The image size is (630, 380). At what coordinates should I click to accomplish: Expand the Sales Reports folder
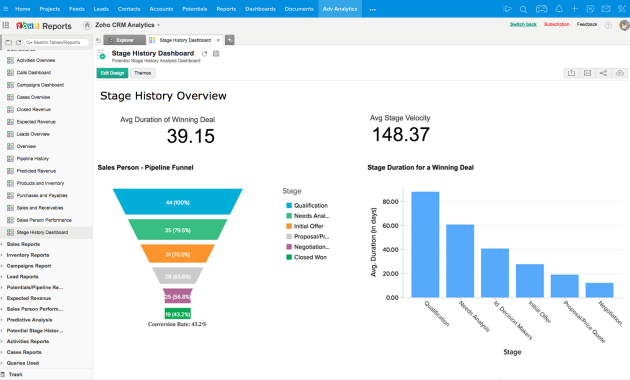[x=23, y=244]
